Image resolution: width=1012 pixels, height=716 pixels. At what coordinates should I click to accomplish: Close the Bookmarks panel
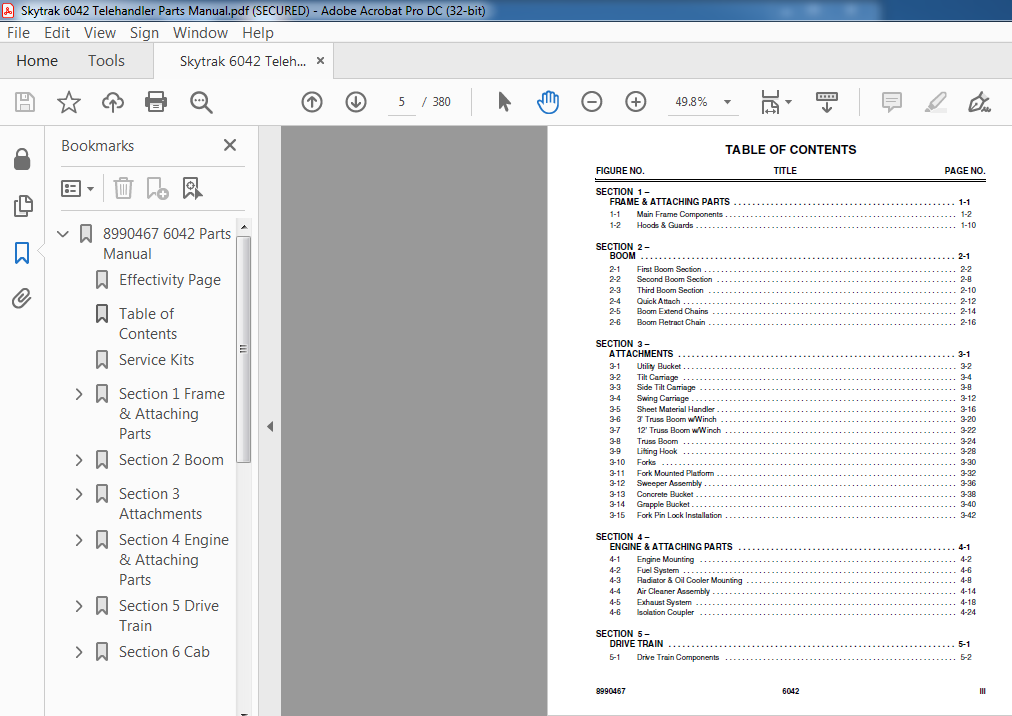(x=230, y=145)
